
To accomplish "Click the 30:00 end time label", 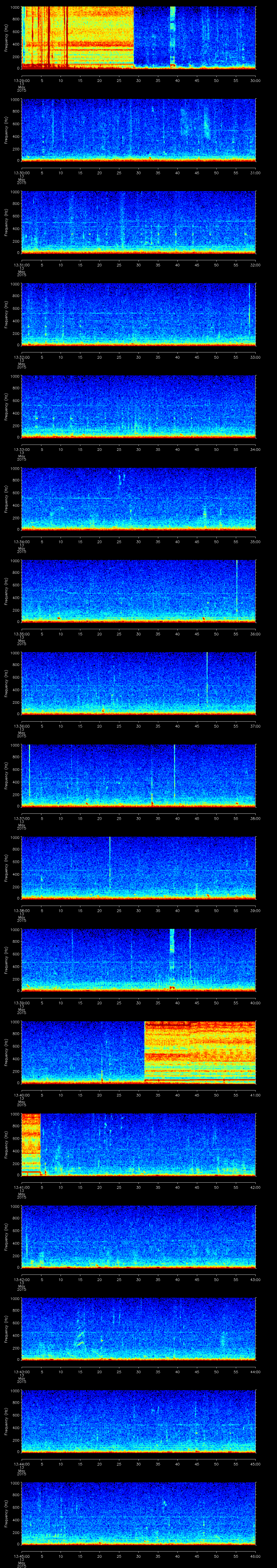I will 255,80.
